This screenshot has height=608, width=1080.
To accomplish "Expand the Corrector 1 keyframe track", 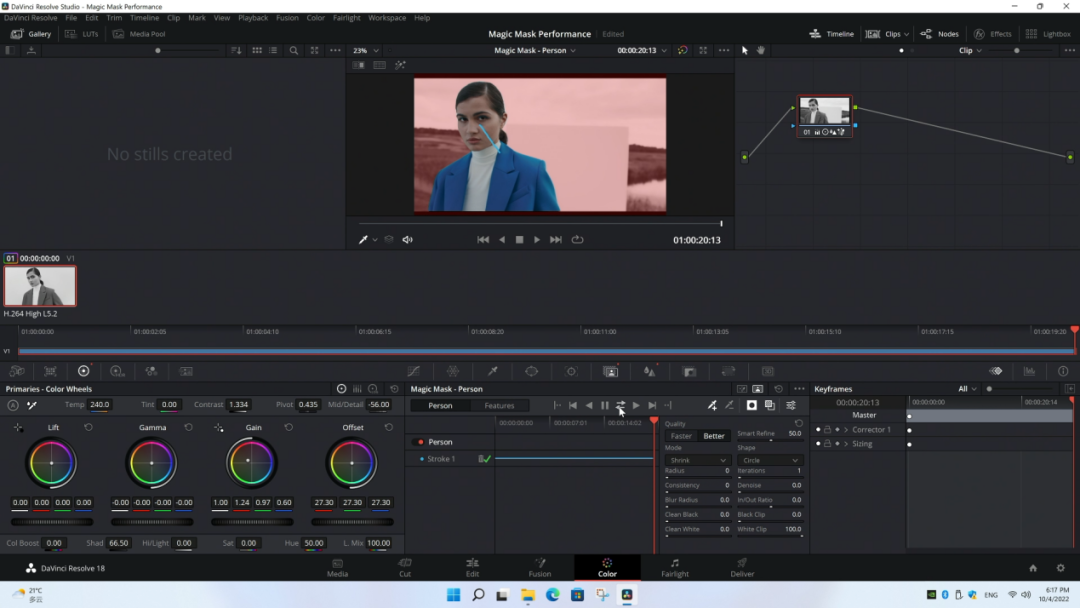I will [x=846, y=430].
